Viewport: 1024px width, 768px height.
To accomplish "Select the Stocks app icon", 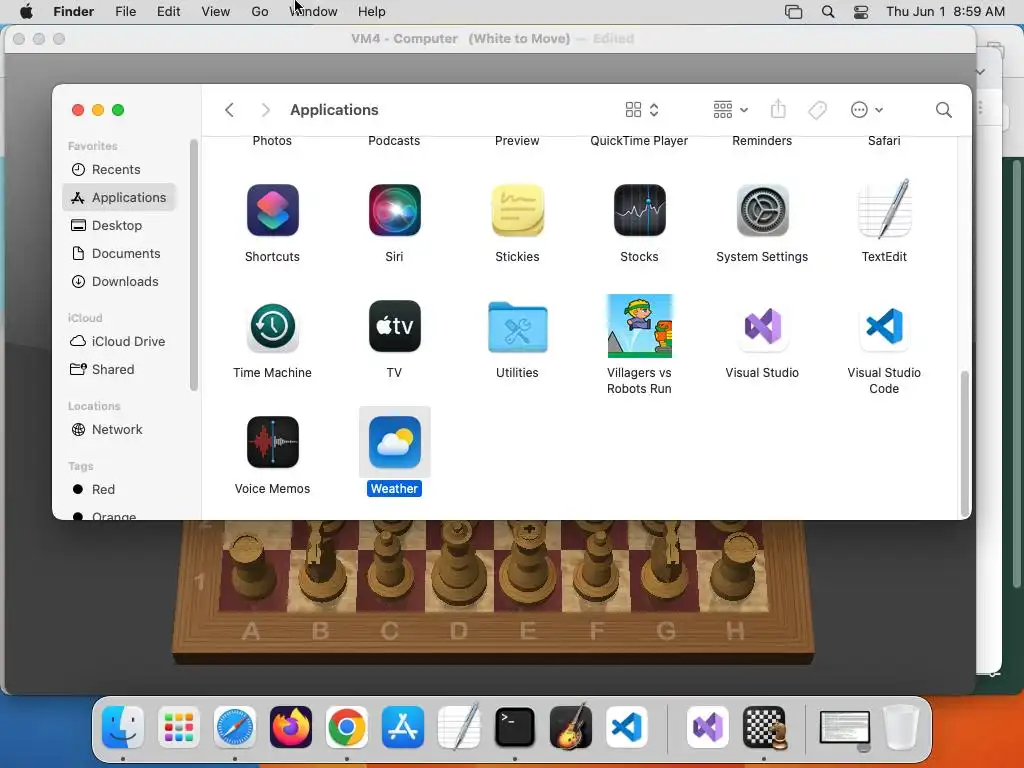I will click(639, 210).
